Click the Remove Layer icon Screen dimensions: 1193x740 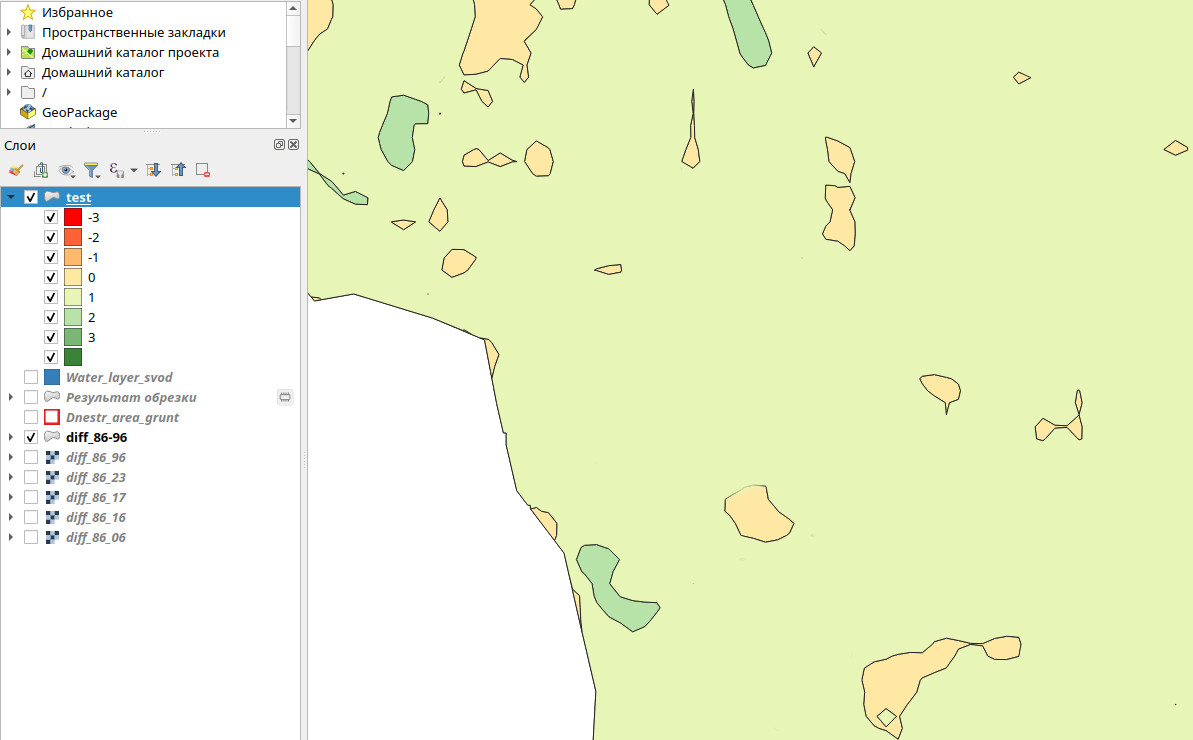[x=203, y=170]
